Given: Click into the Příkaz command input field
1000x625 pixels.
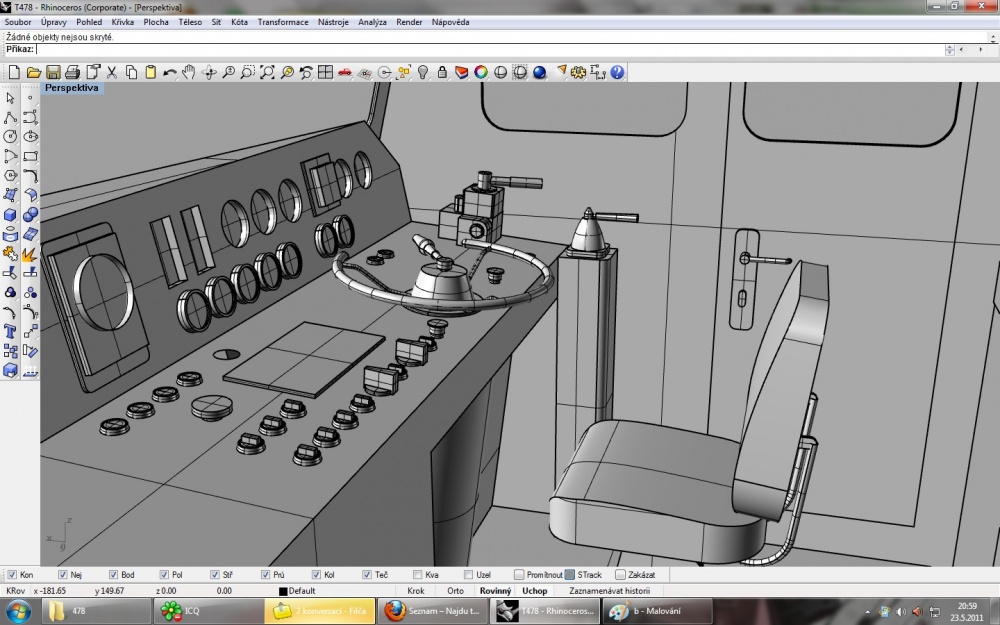Looking at the screenshot, I should click(x=490, y=49).
